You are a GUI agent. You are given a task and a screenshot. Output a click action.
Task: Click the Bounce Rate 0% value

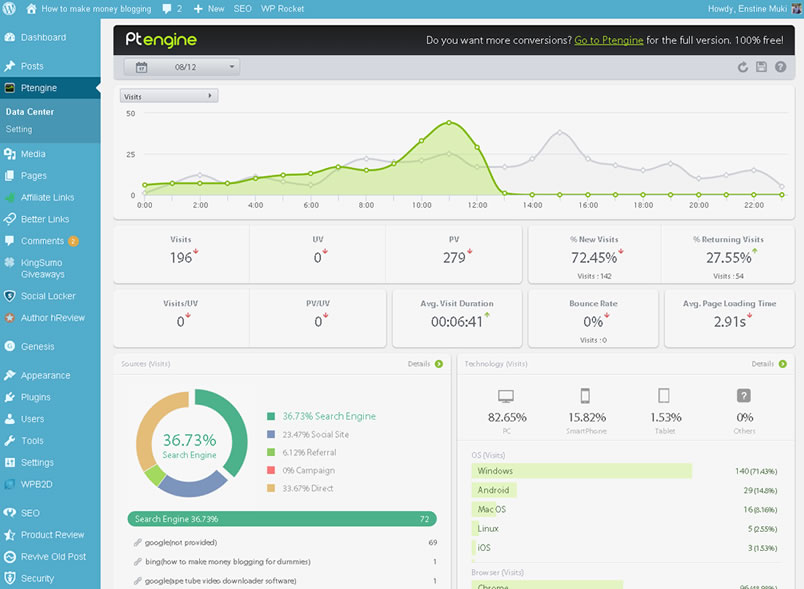click(593, 321)
